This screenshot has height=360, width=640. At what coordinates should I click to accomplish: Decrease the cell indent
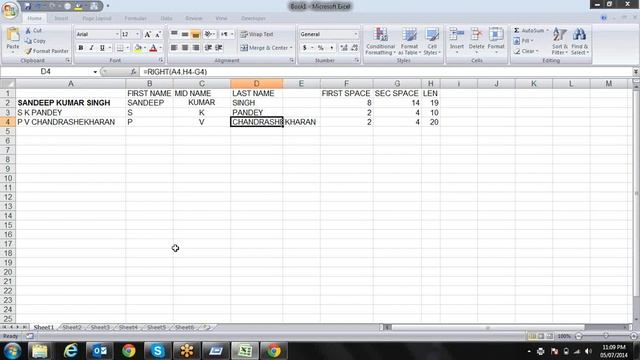[x=208, y=48]
